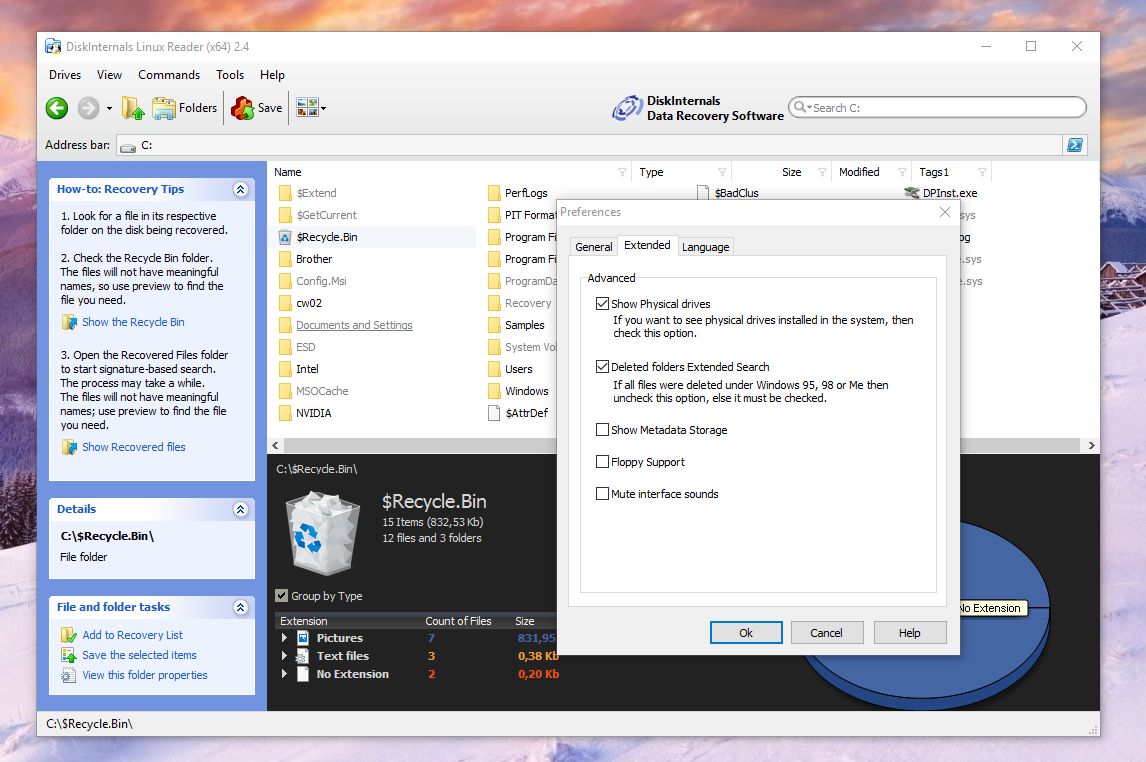Click Show Recovered files link

click(x=133, y=447)
